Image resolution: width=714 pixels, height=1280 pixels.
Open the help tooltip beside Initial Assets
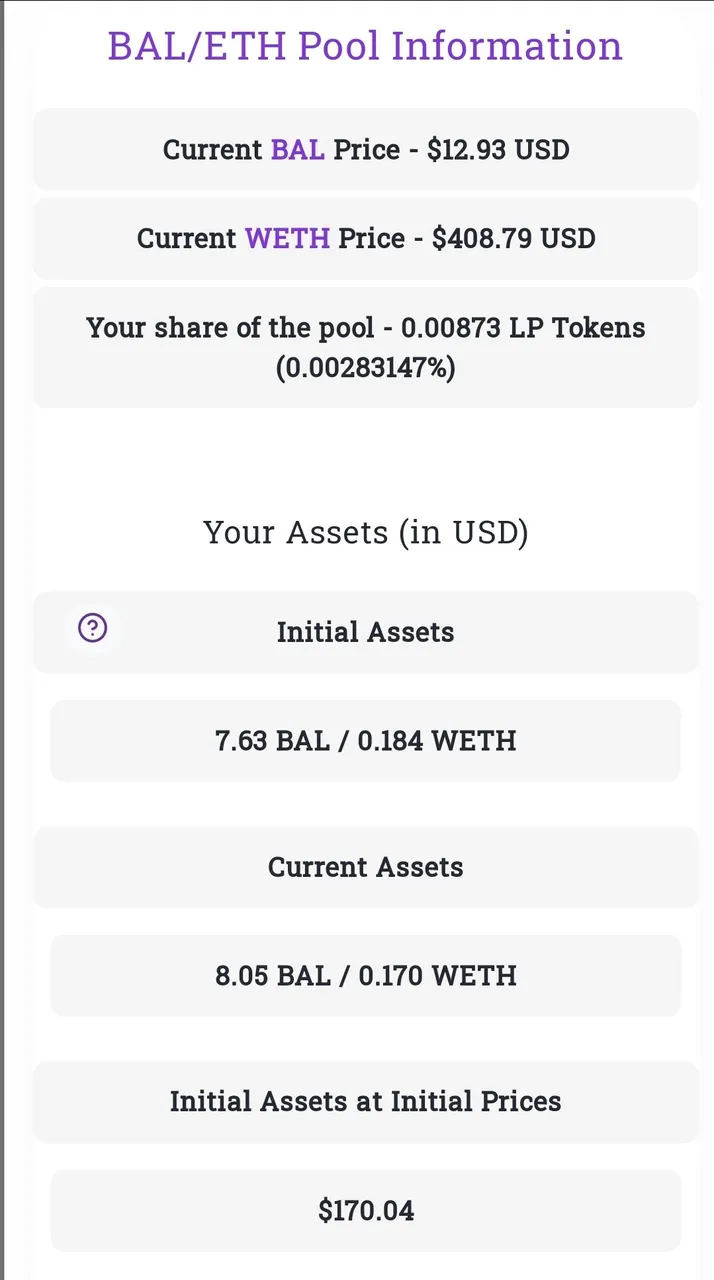pos(93,628)
